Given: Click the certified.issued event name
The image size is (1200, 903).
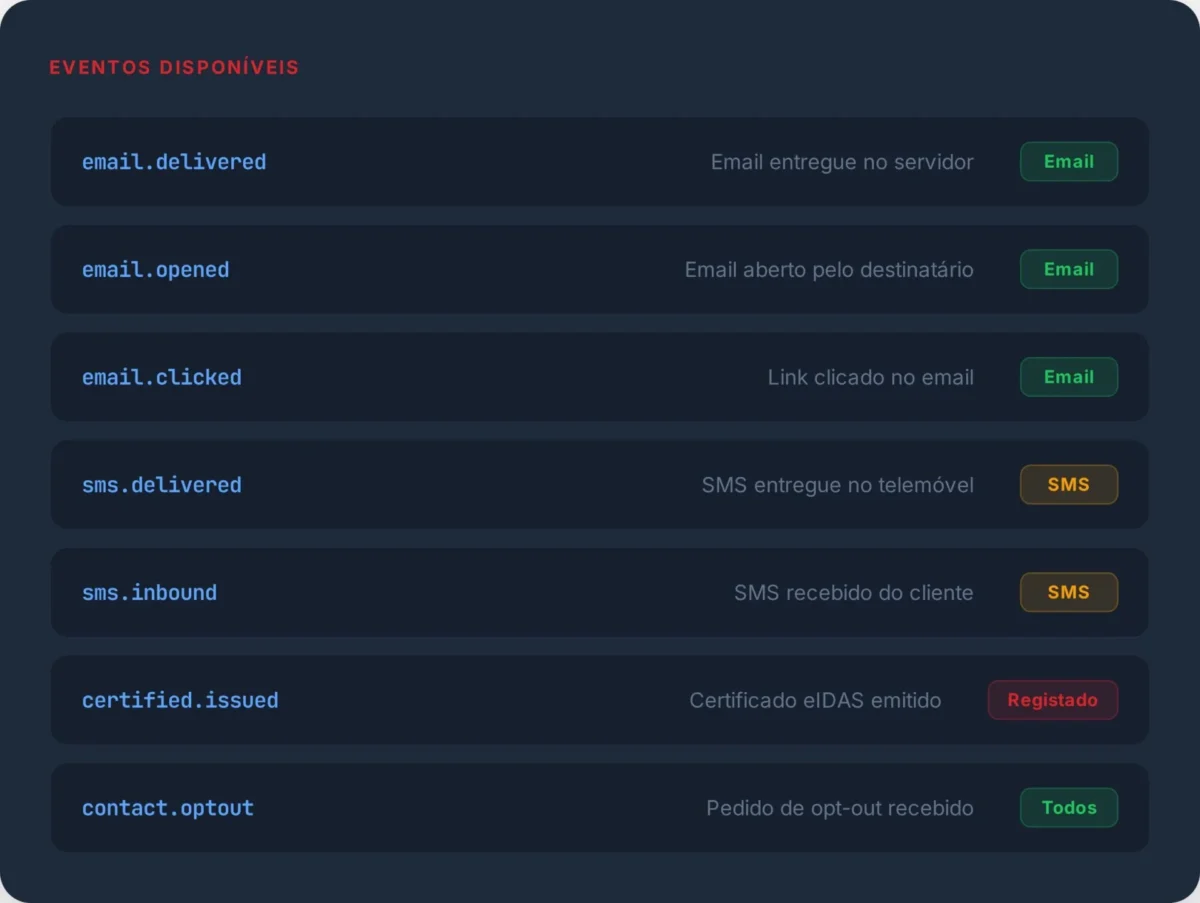Looking at the screenshot, I should point(180,700).
